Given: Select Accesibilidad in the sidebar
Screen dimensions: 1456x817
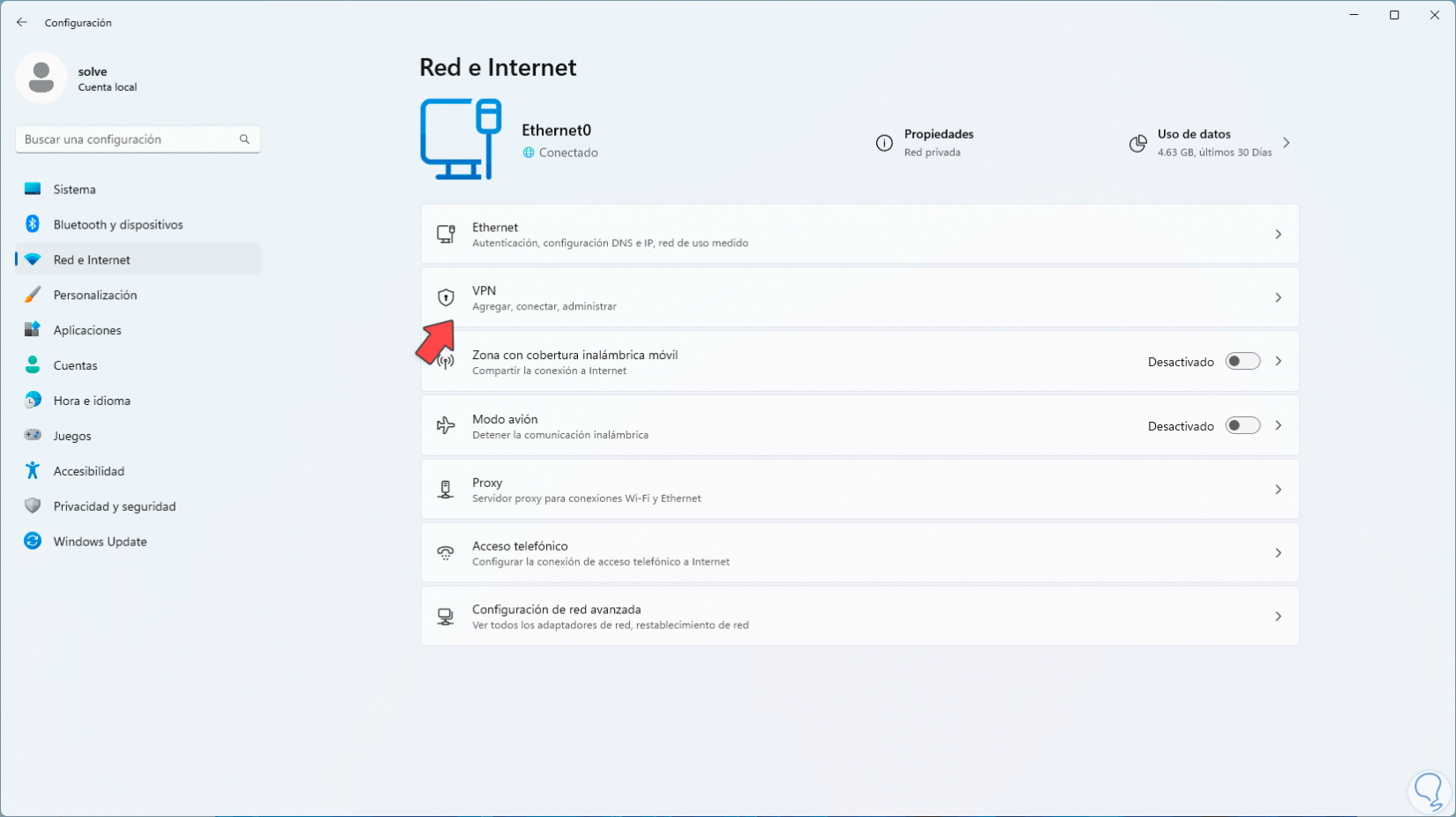Looking at the screenshot, I should tap(138, 471).
